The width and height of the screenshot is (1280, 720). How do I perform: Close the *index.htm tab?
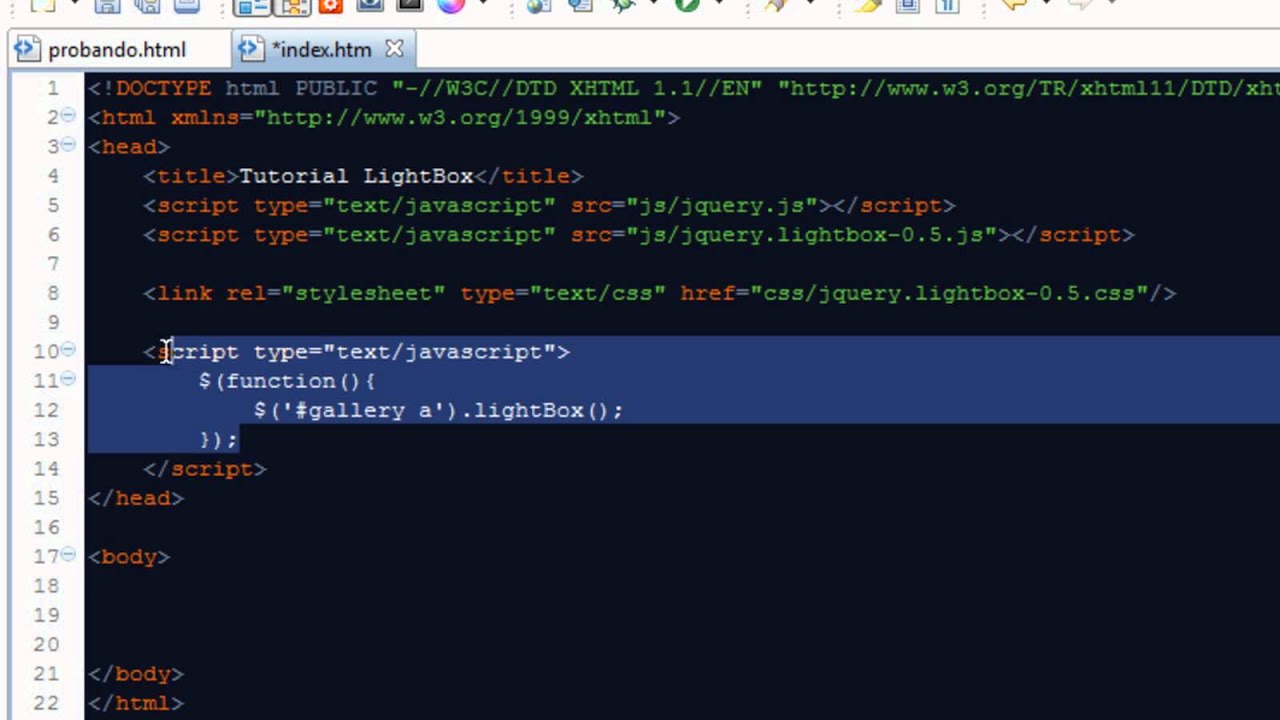click(394, 49)
